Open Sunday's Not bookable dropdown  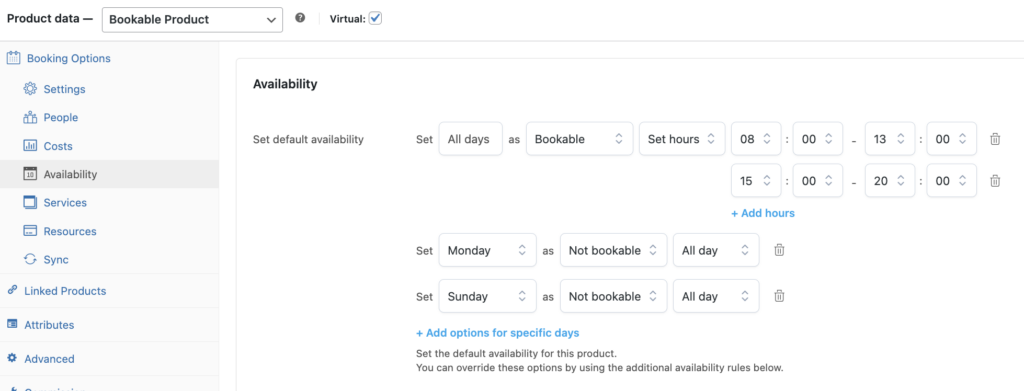click(613, 296)
